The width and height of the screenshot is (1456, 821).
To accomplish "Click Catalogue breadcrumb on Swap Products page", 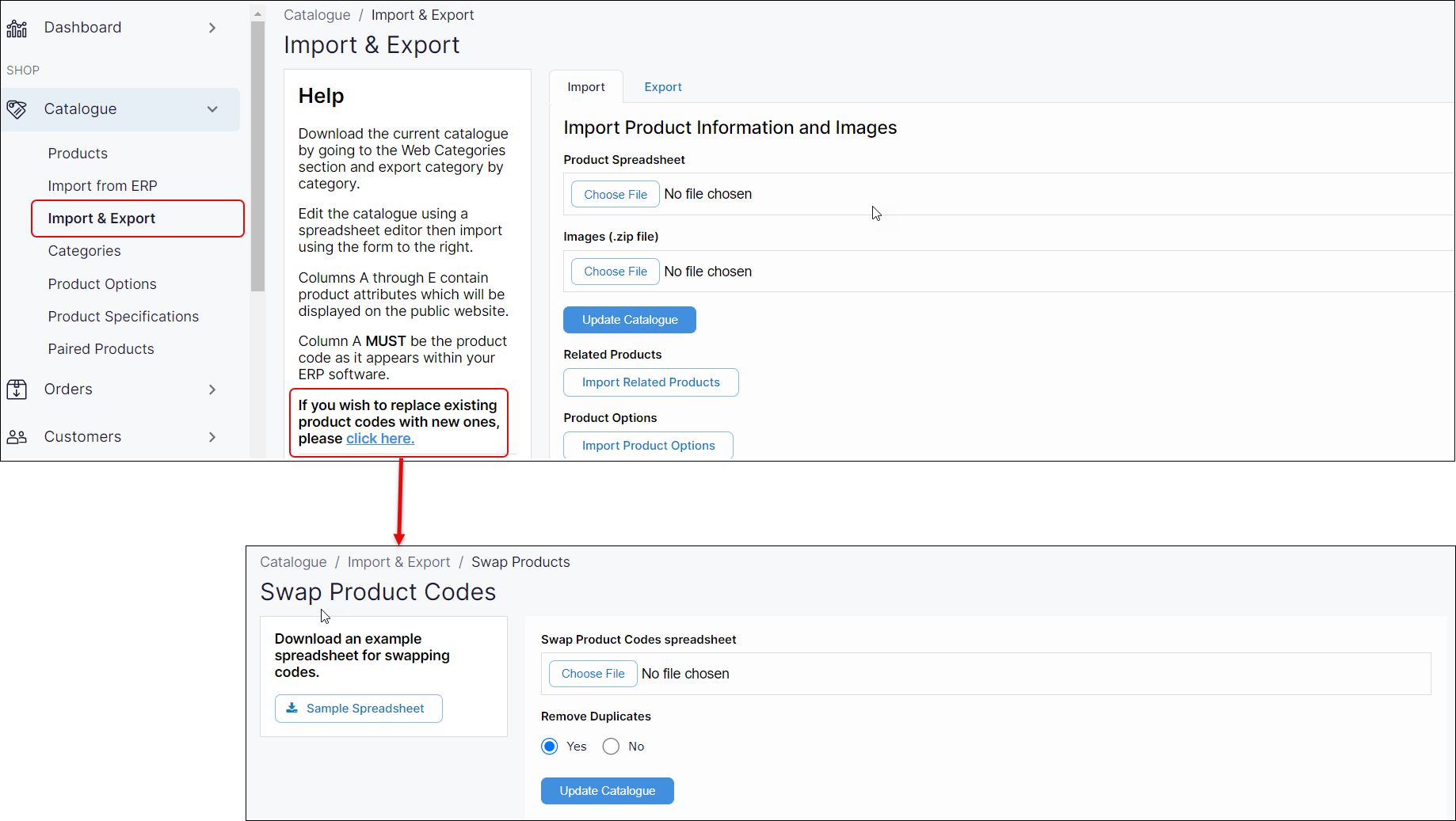I will [x=293, y=562].
